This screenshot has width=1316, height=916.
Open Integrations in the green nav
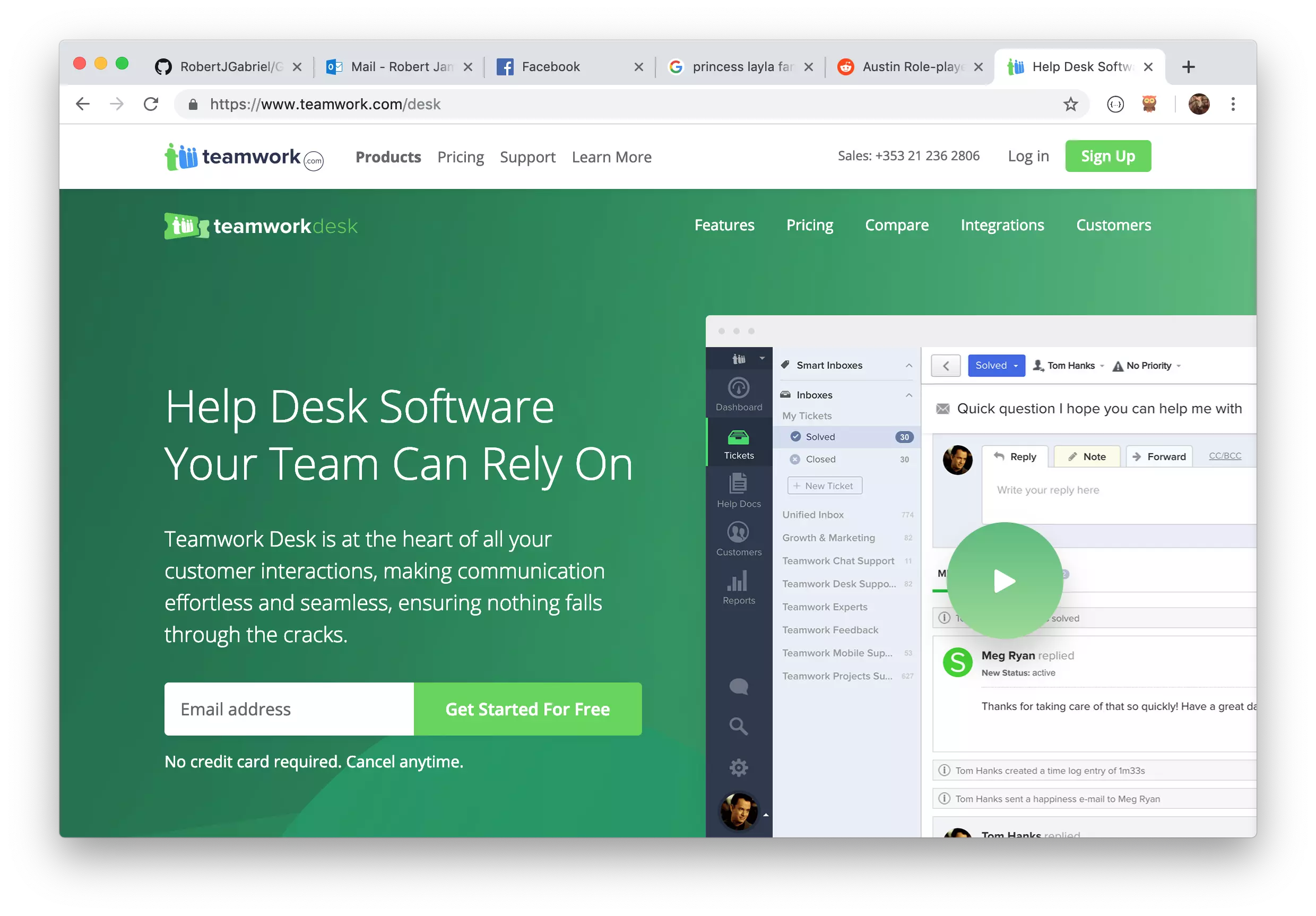click(x=1002, y=224)
